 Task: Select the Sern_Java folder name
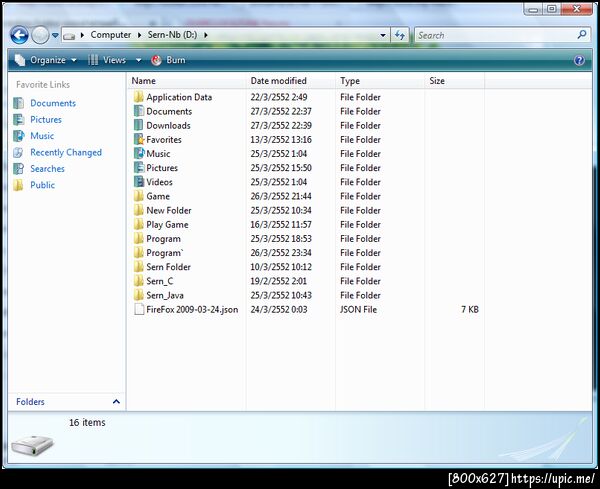point(165,295)
